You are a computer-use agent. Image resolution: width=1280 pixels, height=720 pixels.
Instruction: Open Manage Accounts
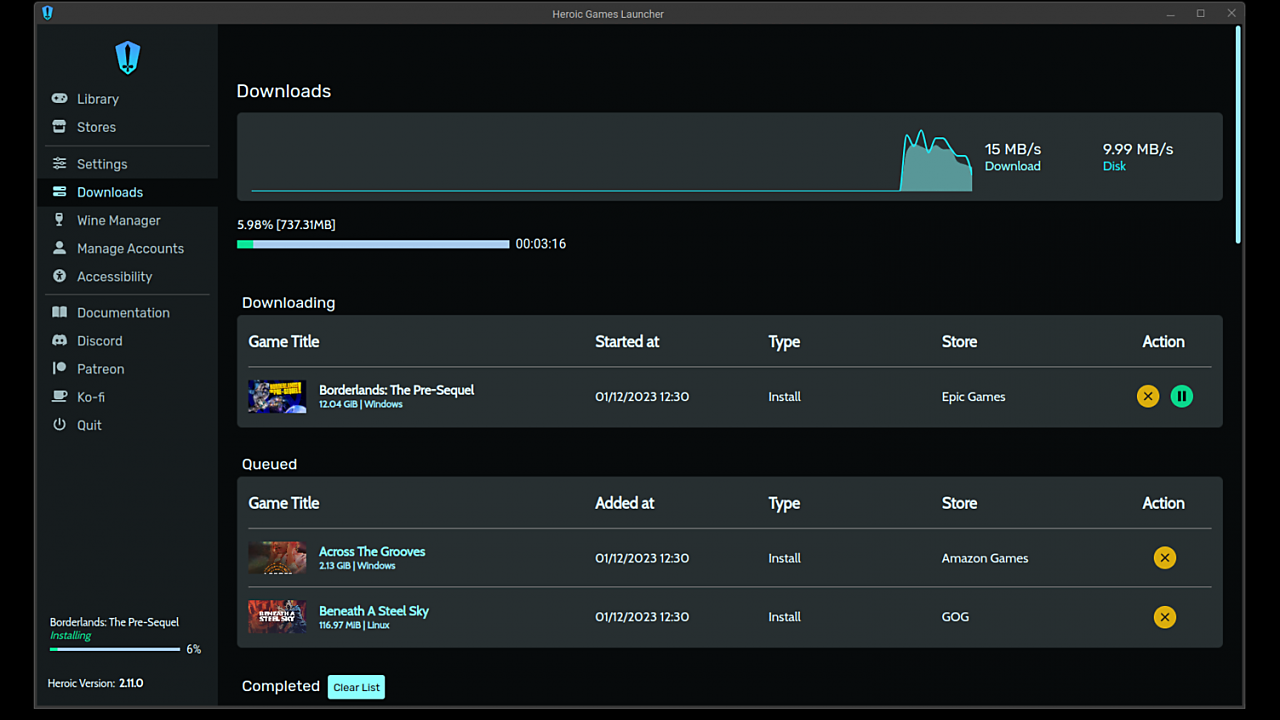130,248
